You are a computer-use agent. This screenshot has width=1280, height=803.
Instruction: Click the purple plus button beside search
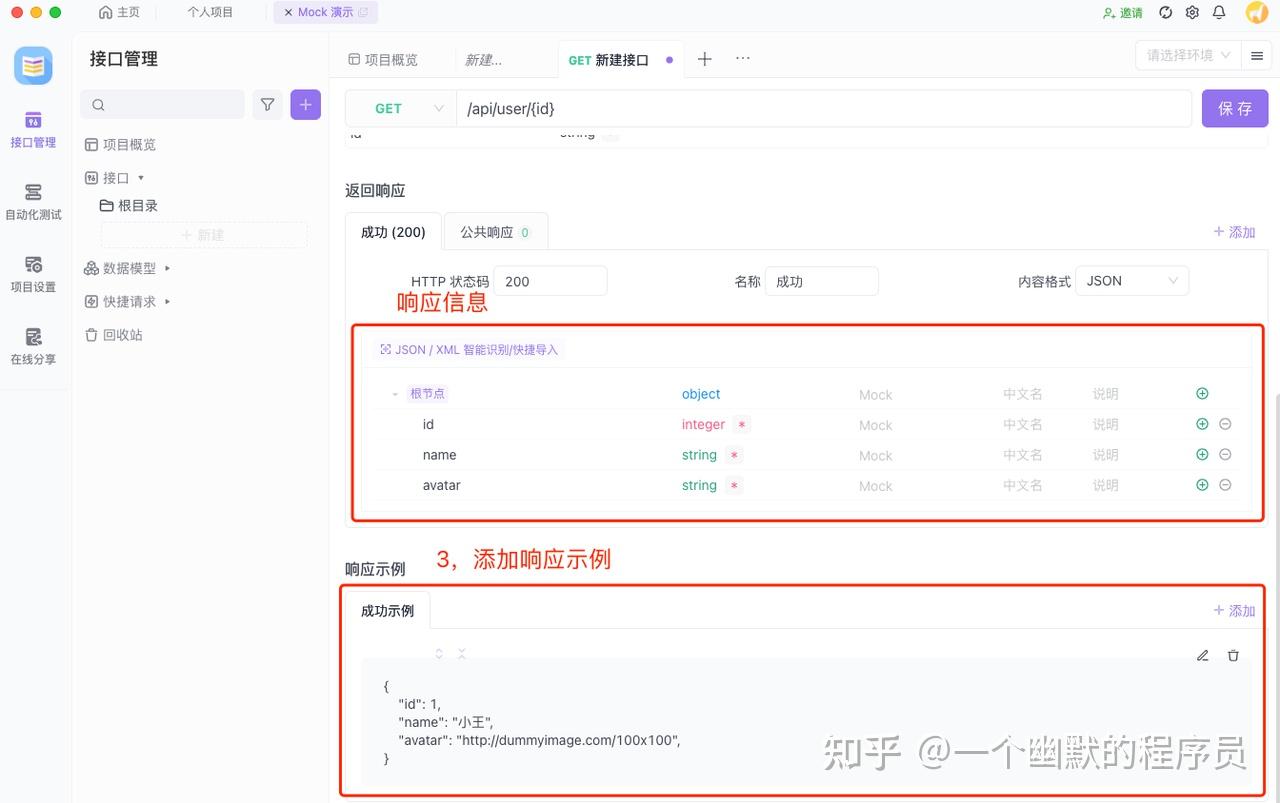click(306, 104)
